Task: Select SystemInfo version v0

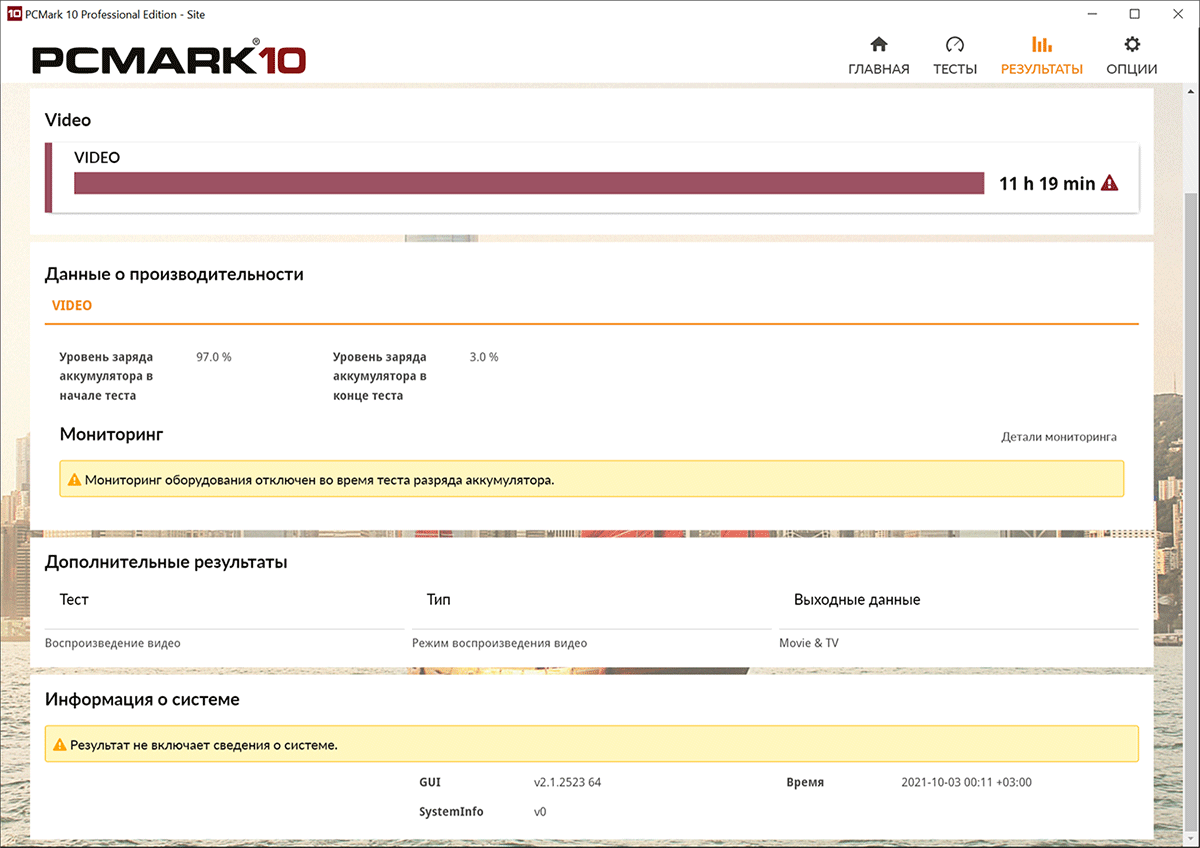Action: 540,812
